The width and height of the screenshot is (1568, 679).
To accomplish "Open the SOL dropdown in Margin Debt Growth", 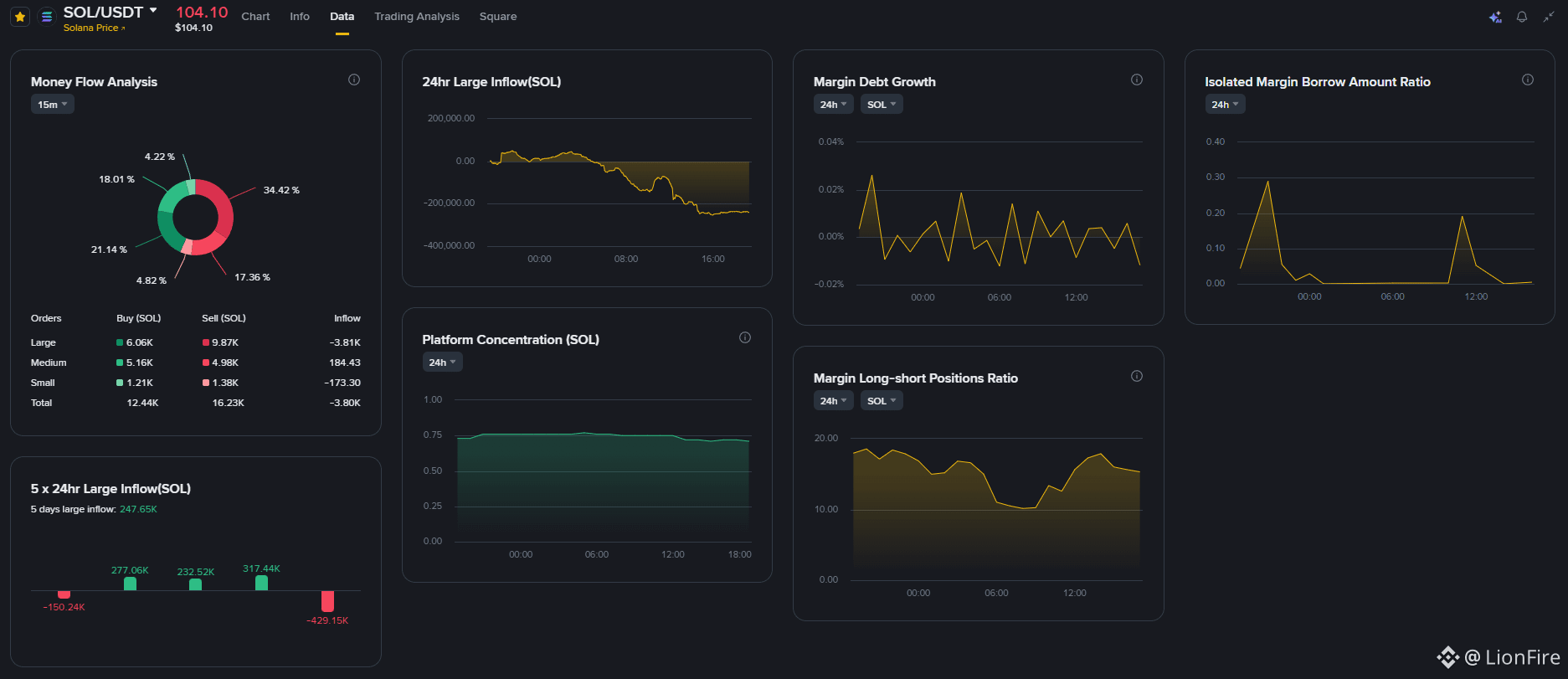I will [x=882, y=105].
